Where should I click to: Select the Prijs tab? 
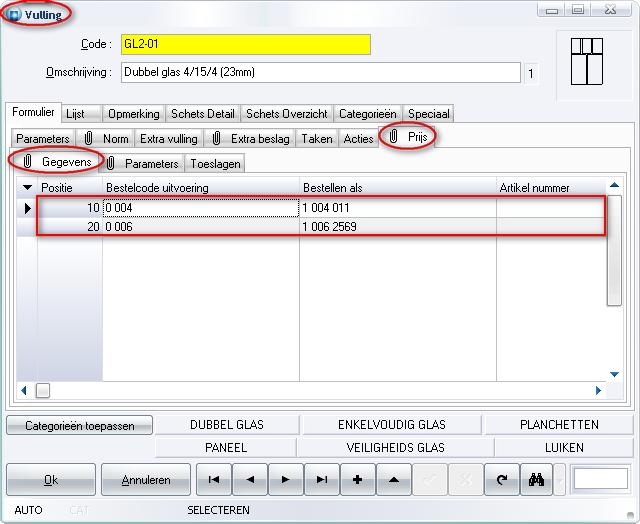click(x=408, y=137)
